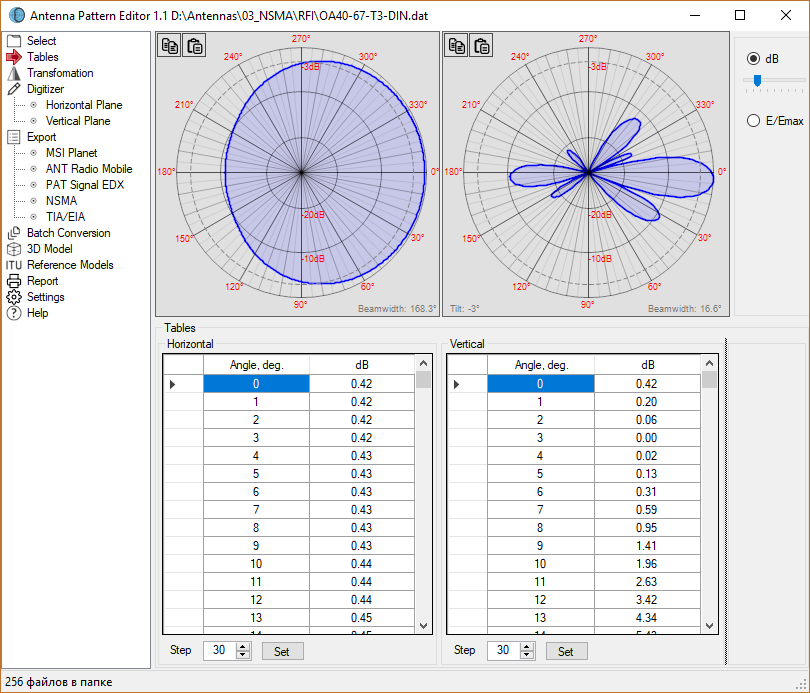Open the Tables section
This screenshot has height=693, width=810.
point(42,56)
